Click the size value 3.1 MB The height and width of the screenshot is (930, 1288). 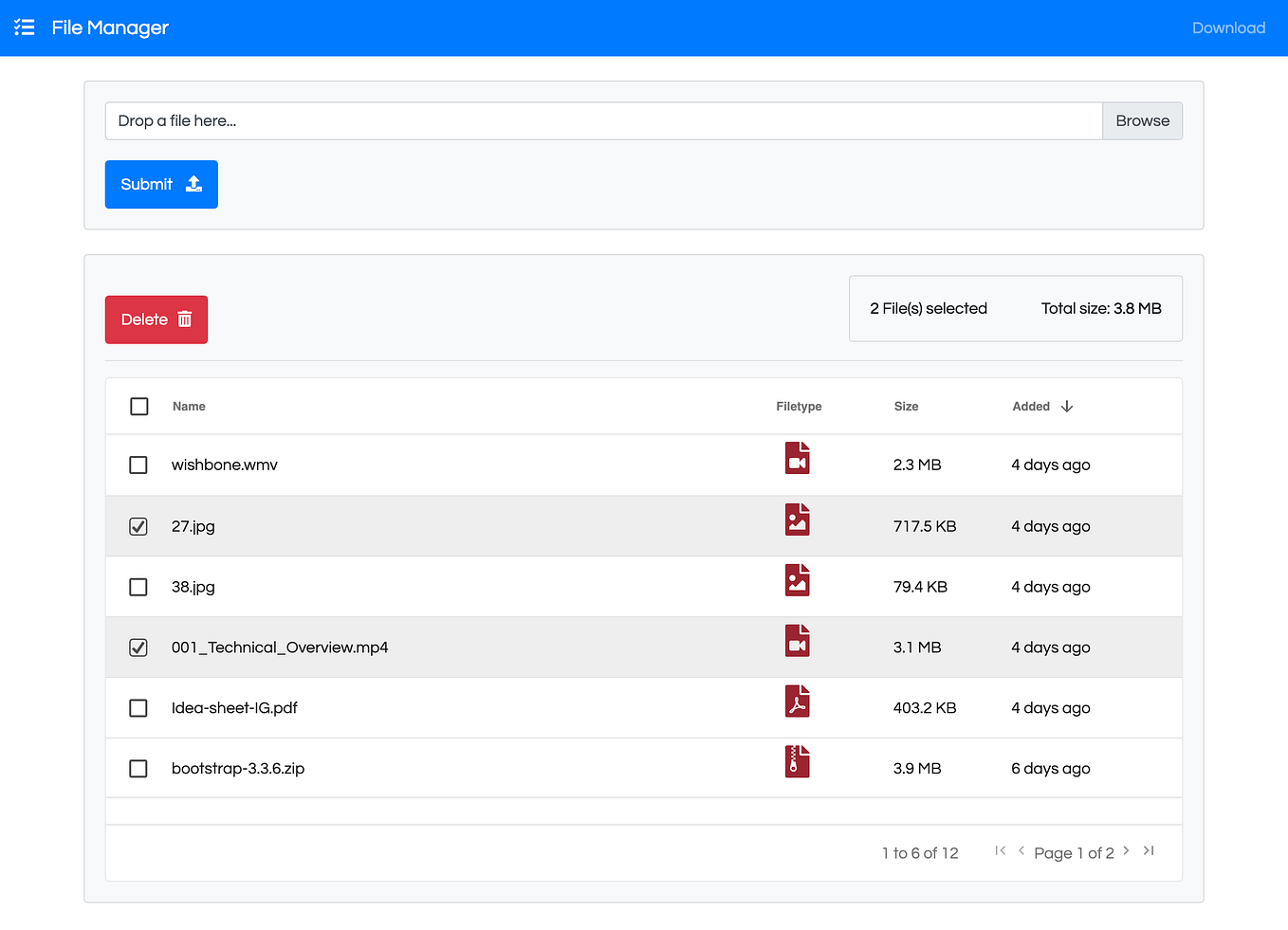(x=917, y=647)
